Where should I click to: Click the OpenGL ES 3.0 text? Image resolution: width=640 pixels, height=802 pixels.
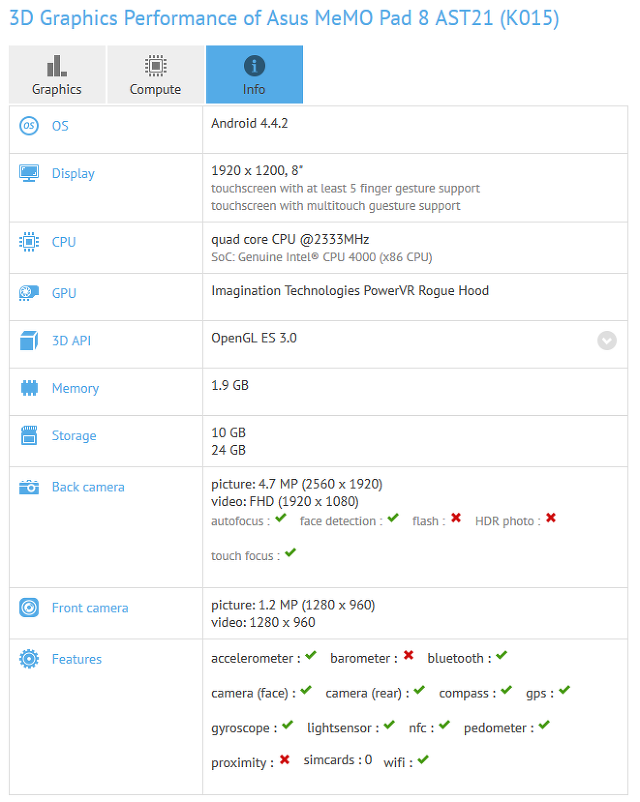pyautogui.click(x=254, y=338)
